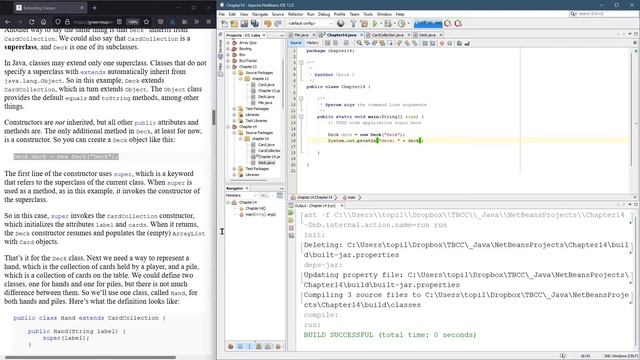
Task: Select Deck.java under chapter14 package
Action: coord(266,162)
